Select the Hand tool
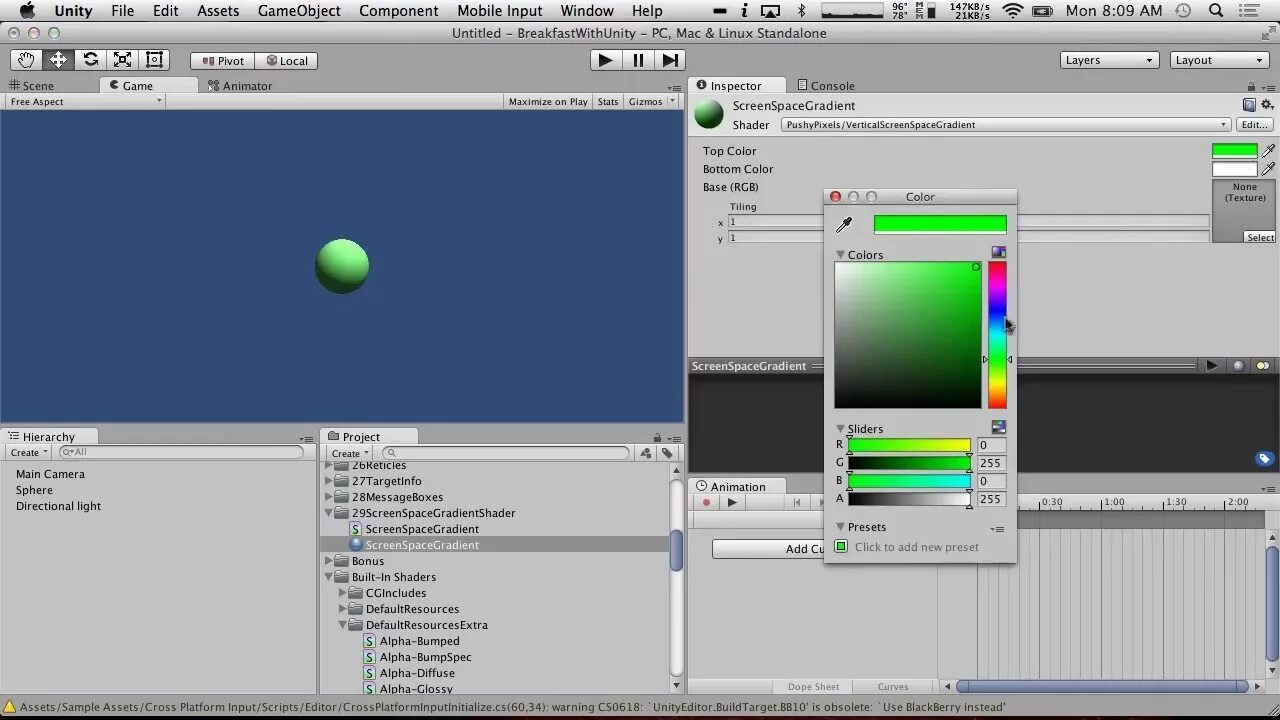The image size is (1280, 720). [x=26, y=60]
